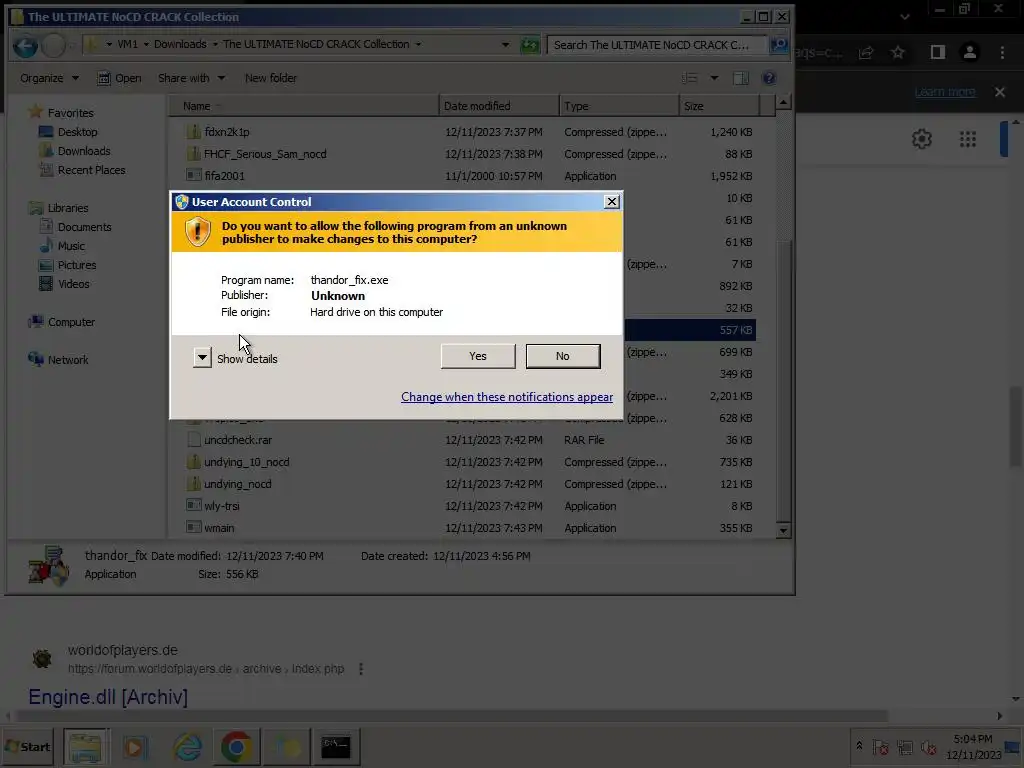
Task: Open Windows Media Player taskbar icon
Action: [136, 746]
